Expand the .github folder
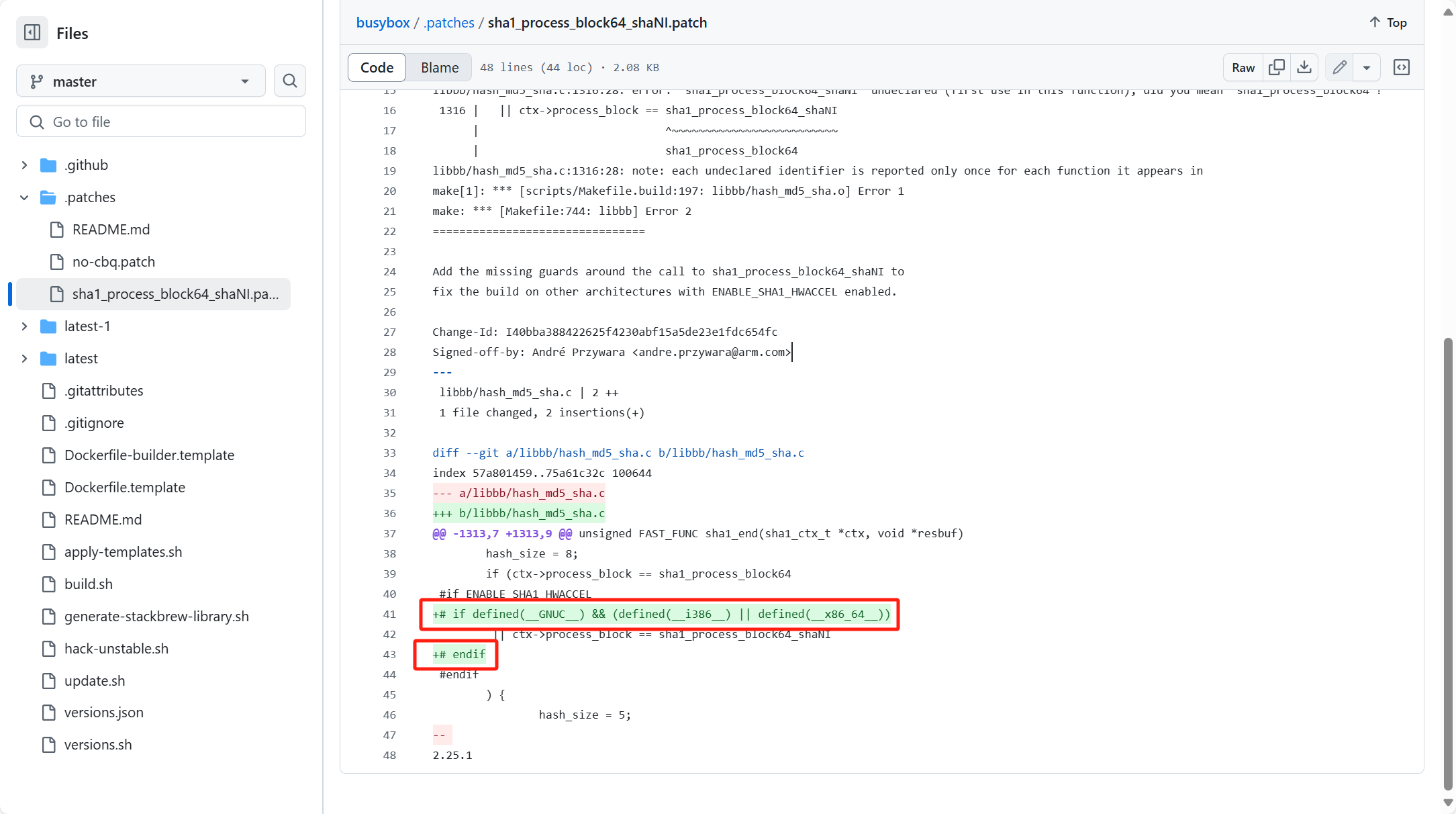Viewport: 1456px width, 814px height. point(25,165)
